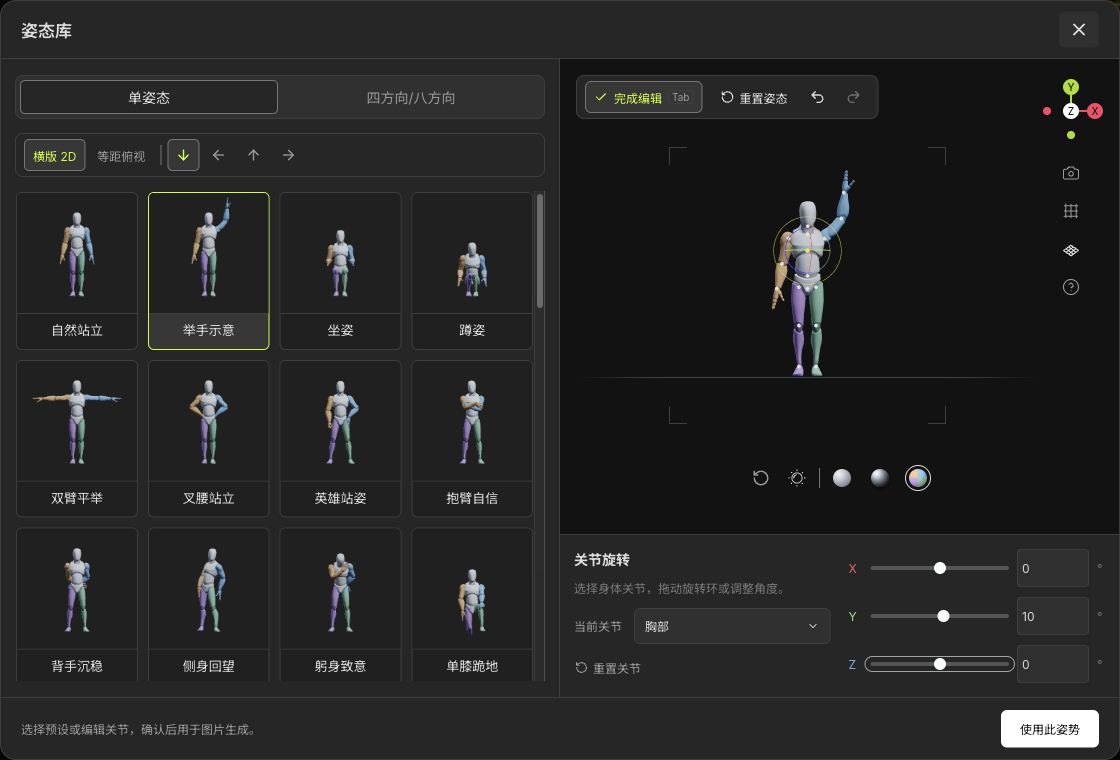Toggle the grid icon in the viewport sidebar
Screen dimensions: 1120x760
click(1070, 211)
